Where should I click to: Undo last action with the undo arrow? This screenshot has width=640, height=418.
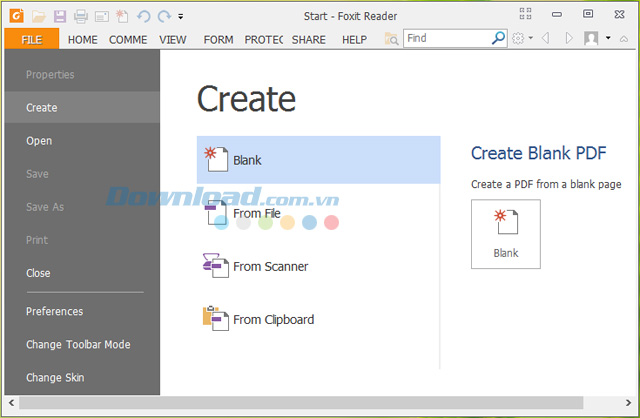point(144,16)
